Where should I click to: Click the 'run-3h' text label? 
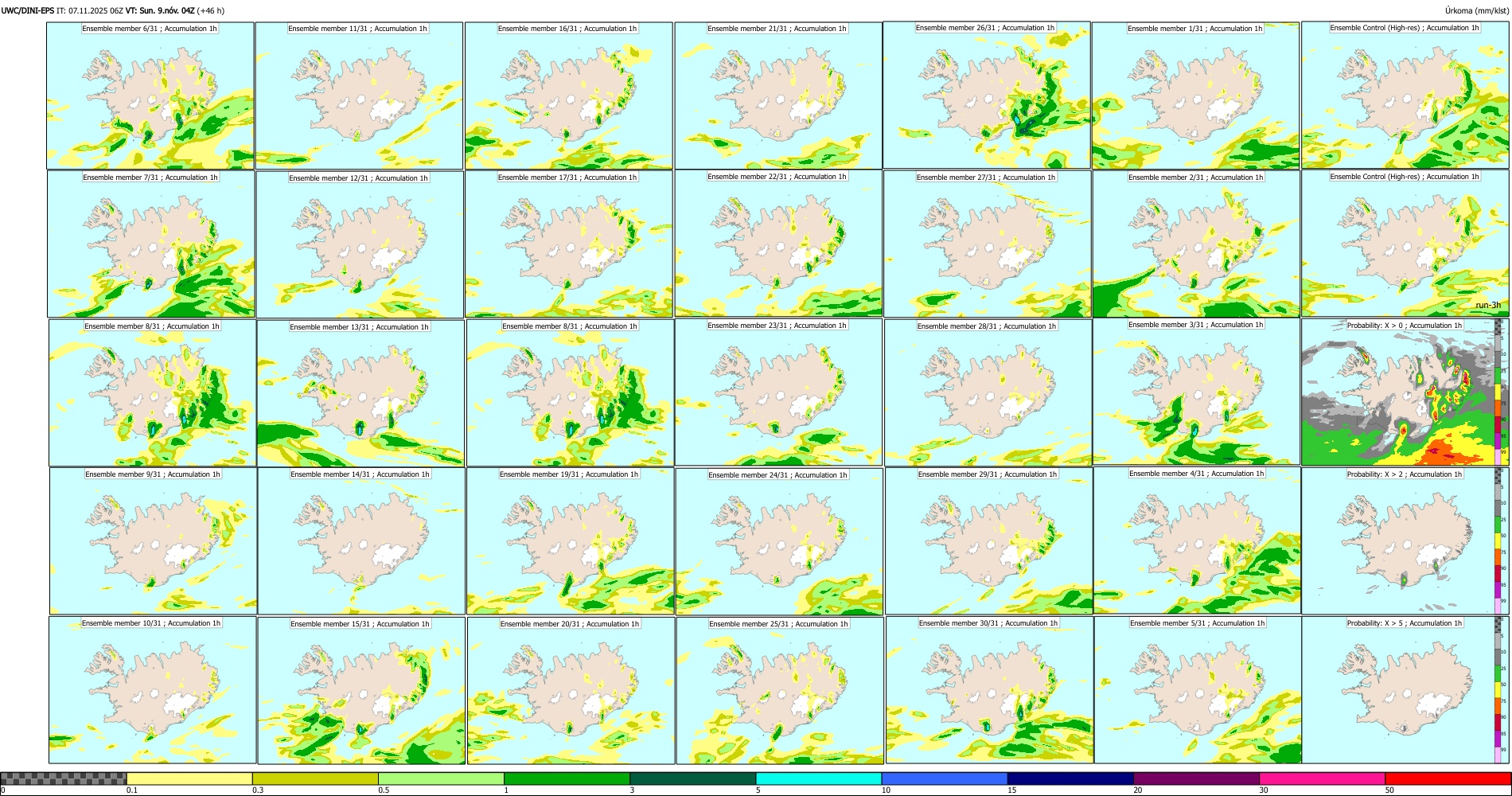click(1488, 306)
